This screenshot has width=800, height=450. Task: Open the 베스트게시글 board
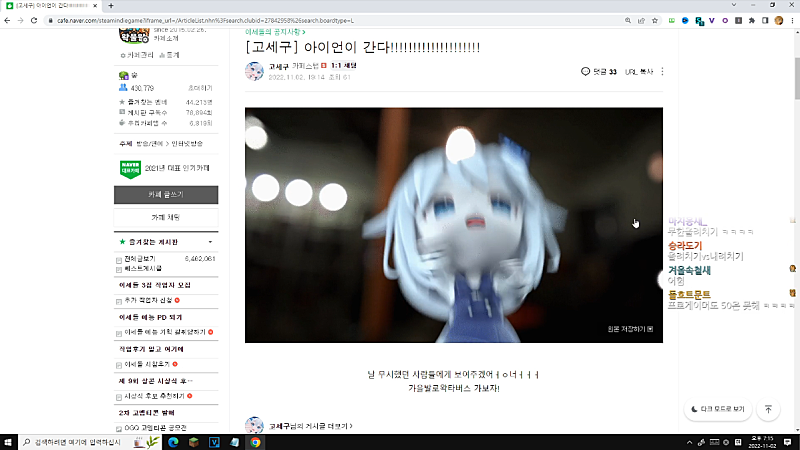pos(143,268)
